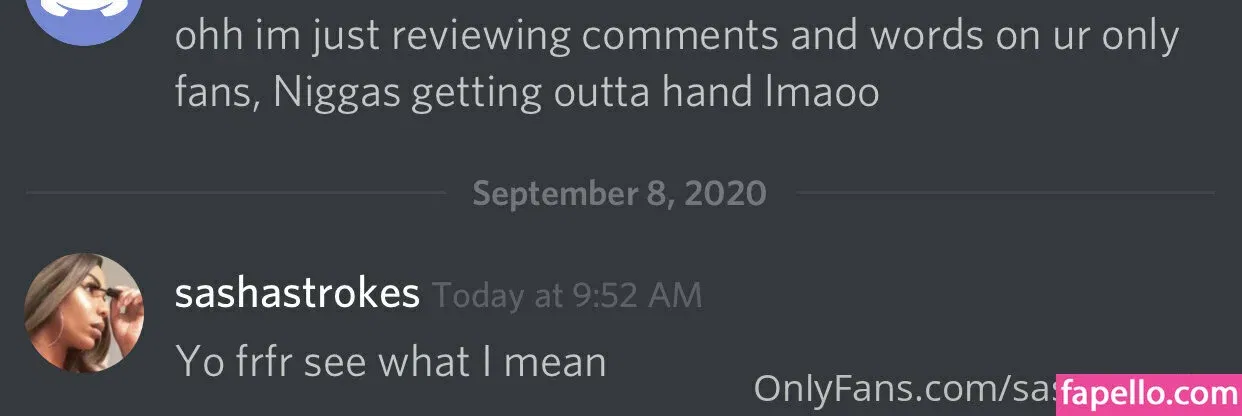Select the 'Yo frfr see what I mean' message
Screen dimensions: 1242x416
pyautogui.click(x=391, y=361)
